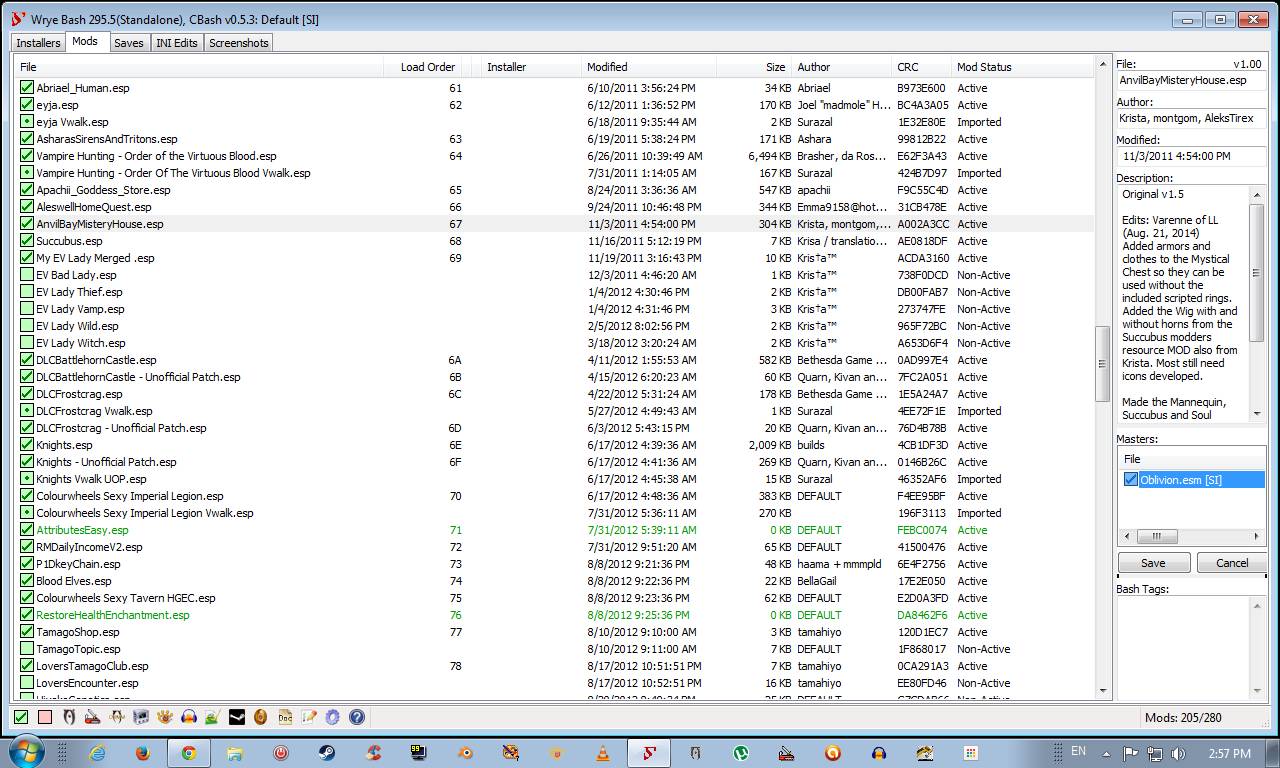Toggle Oblivion.esm [SI] master checkbox
The height and width of the screenshot is (768, 1280).
tap(1131, 480)
